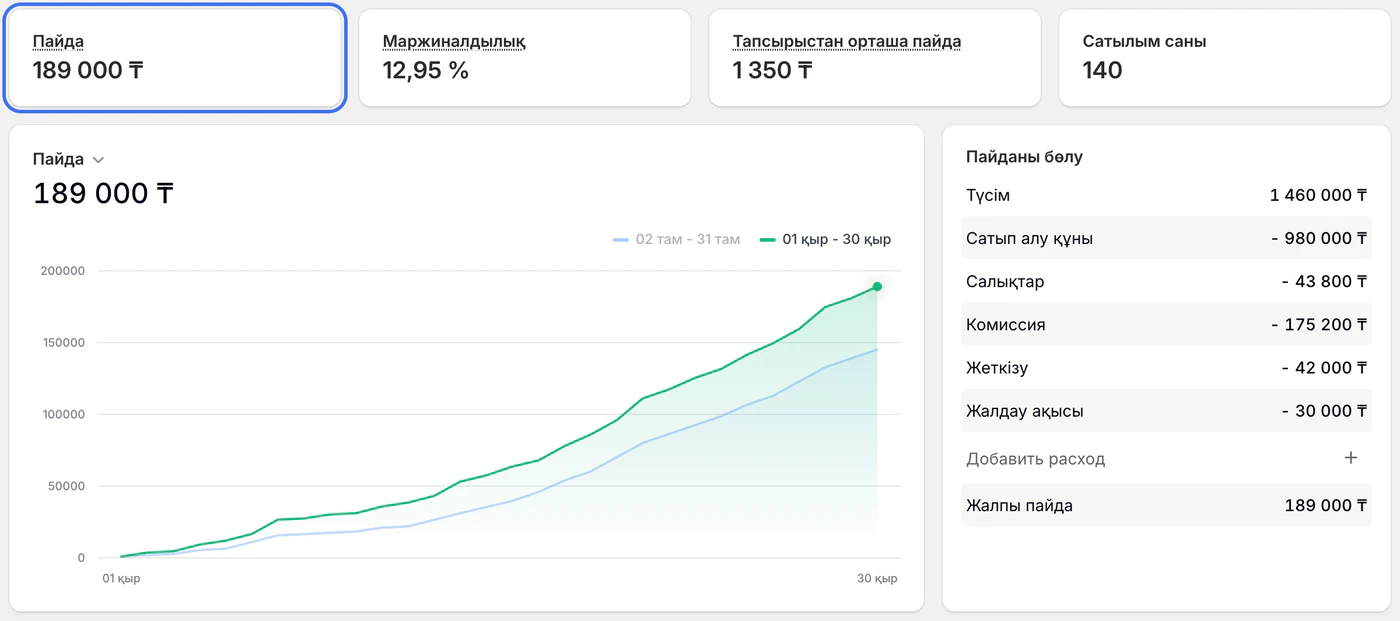Click the Жеткізу amount - 42 000 ₸
Image resolution: width=1400 pixels, height=621 pixels.
(1324, 368)
